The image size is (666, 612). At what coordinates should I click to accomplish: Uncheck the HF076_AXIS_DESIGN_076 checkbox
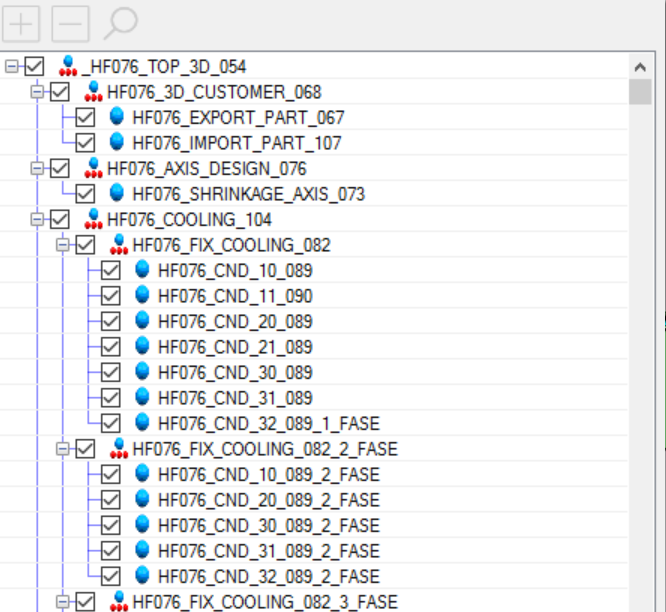(x=59, y=169)
